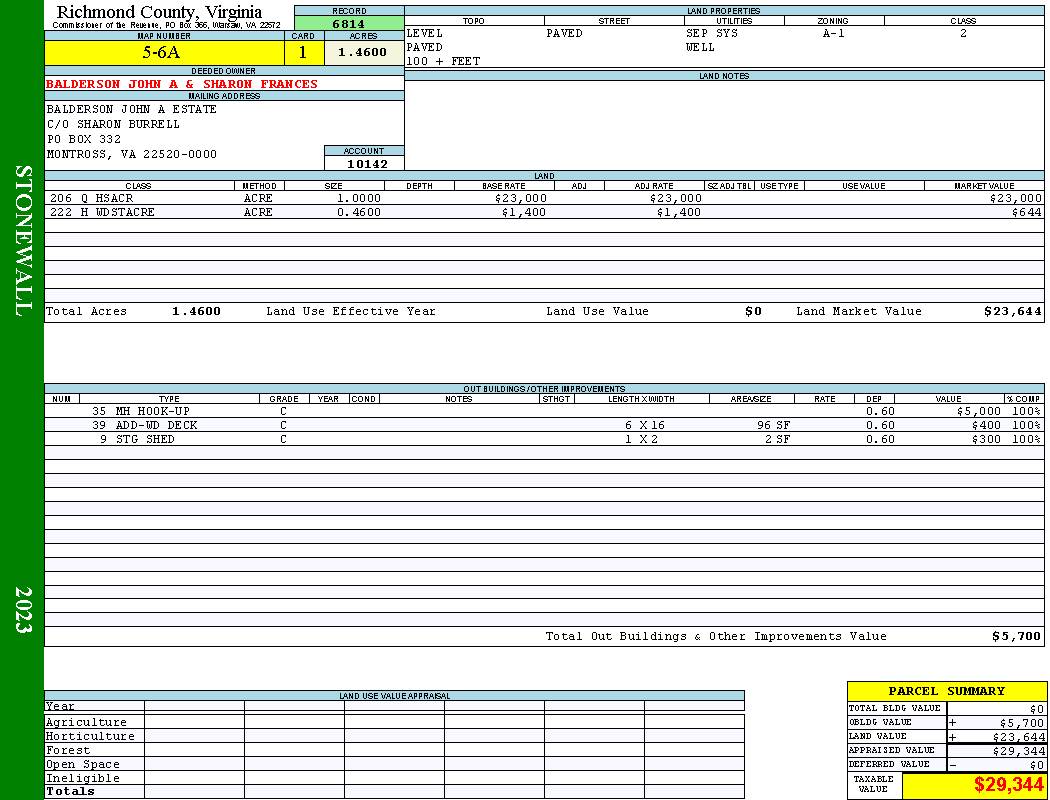
Task: Click mailing line PO BOX 332
Action: [x=84, y=139]
